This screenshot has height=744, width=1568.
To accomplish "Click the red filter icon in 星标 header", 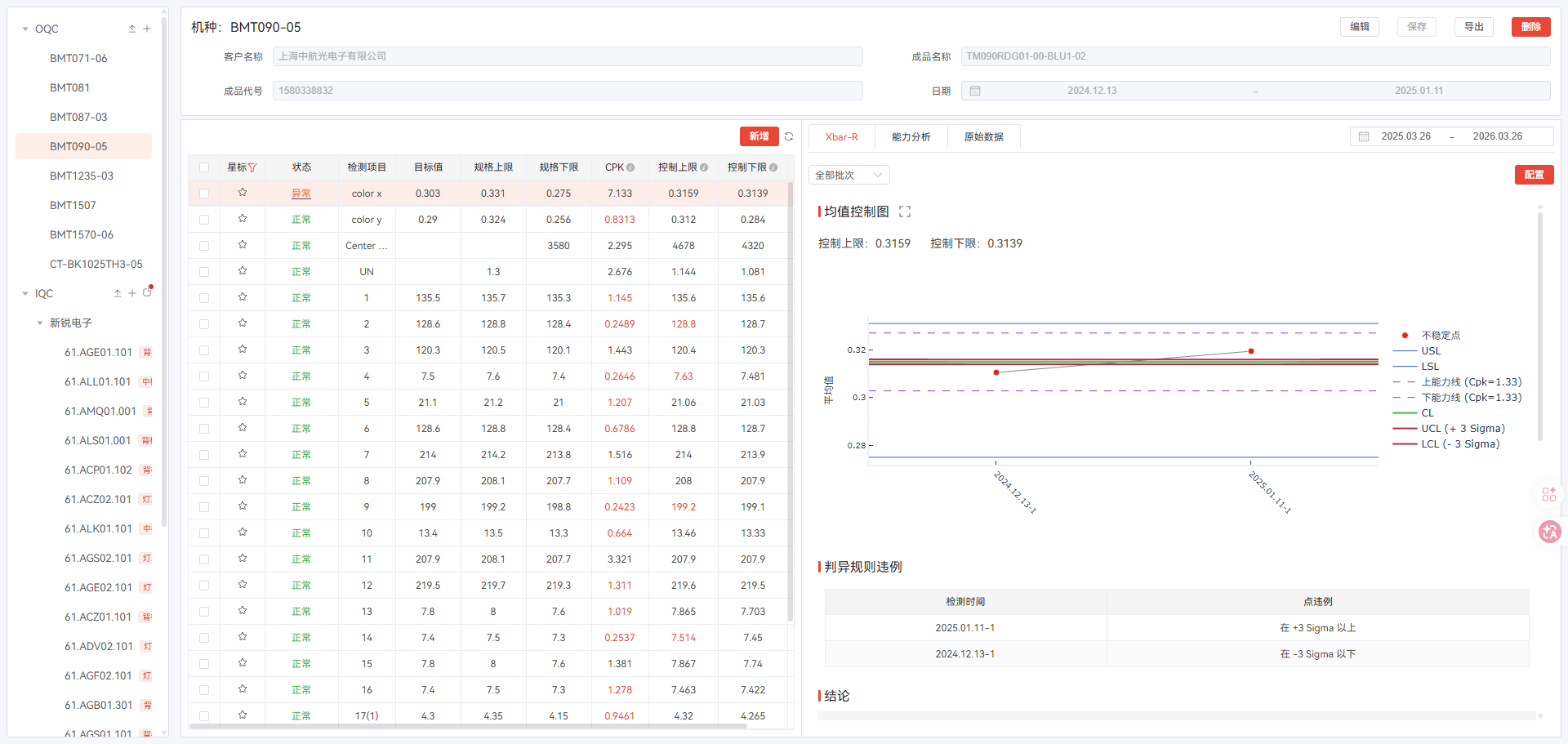I will point(252,167).
